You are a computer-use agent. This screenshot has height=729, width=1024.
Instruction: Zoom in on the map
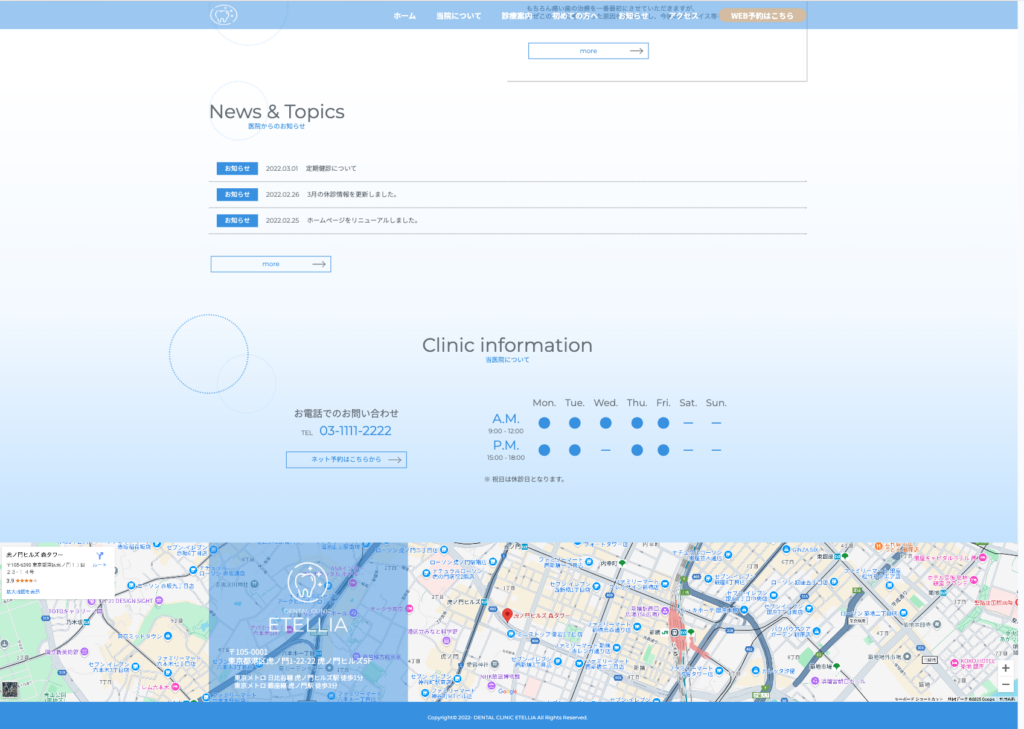1005,668
